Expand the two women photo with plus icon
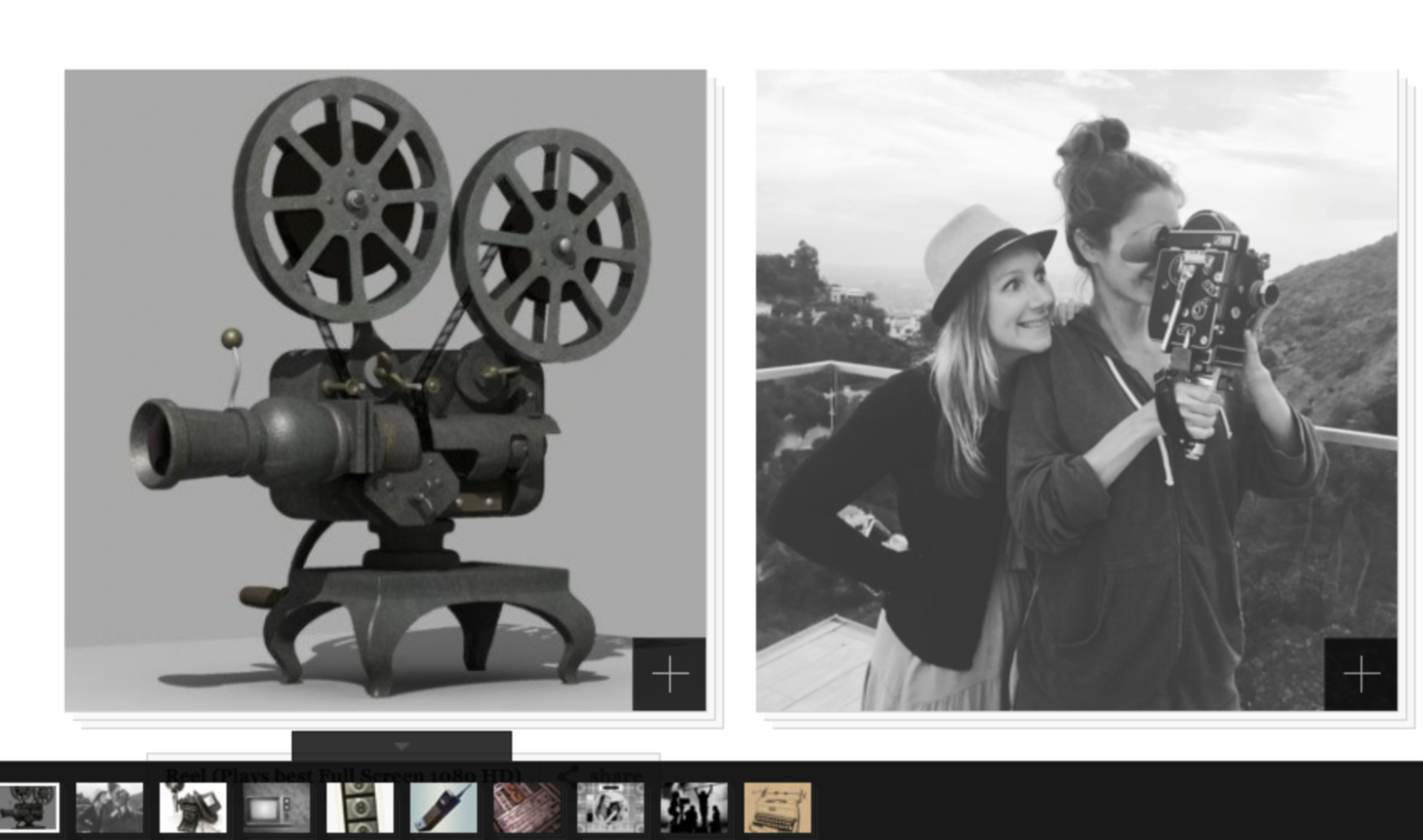This screenshot has width=1423, height=840. tap(1361, 674)
